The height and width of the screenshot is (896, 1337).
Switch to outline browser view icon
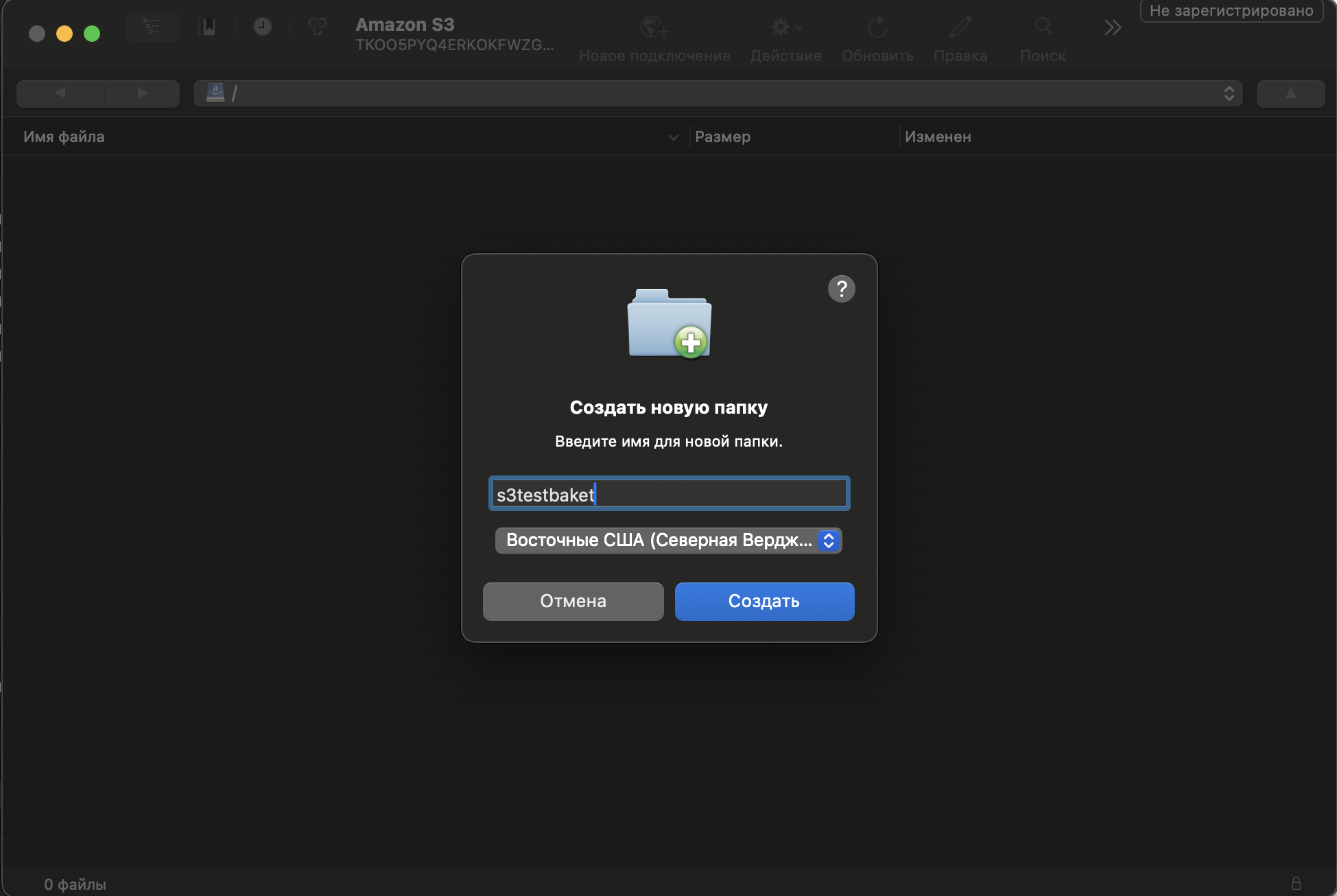point(152,27)
